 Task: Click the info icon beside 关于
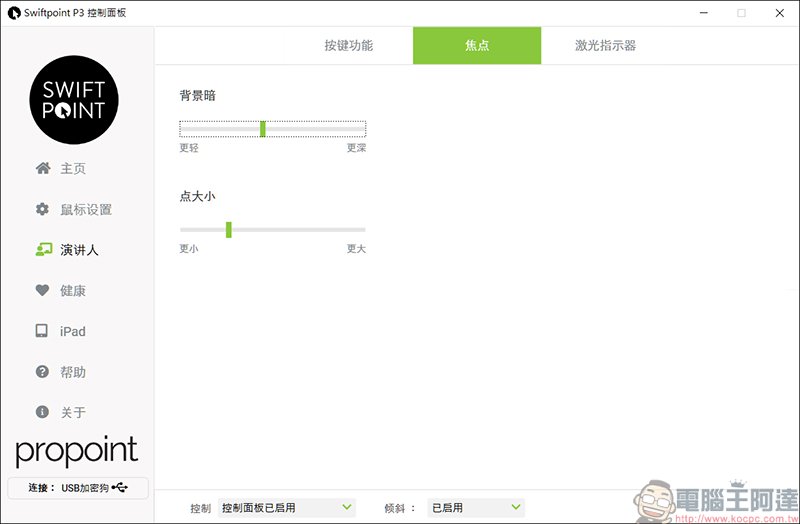point(42,412)
